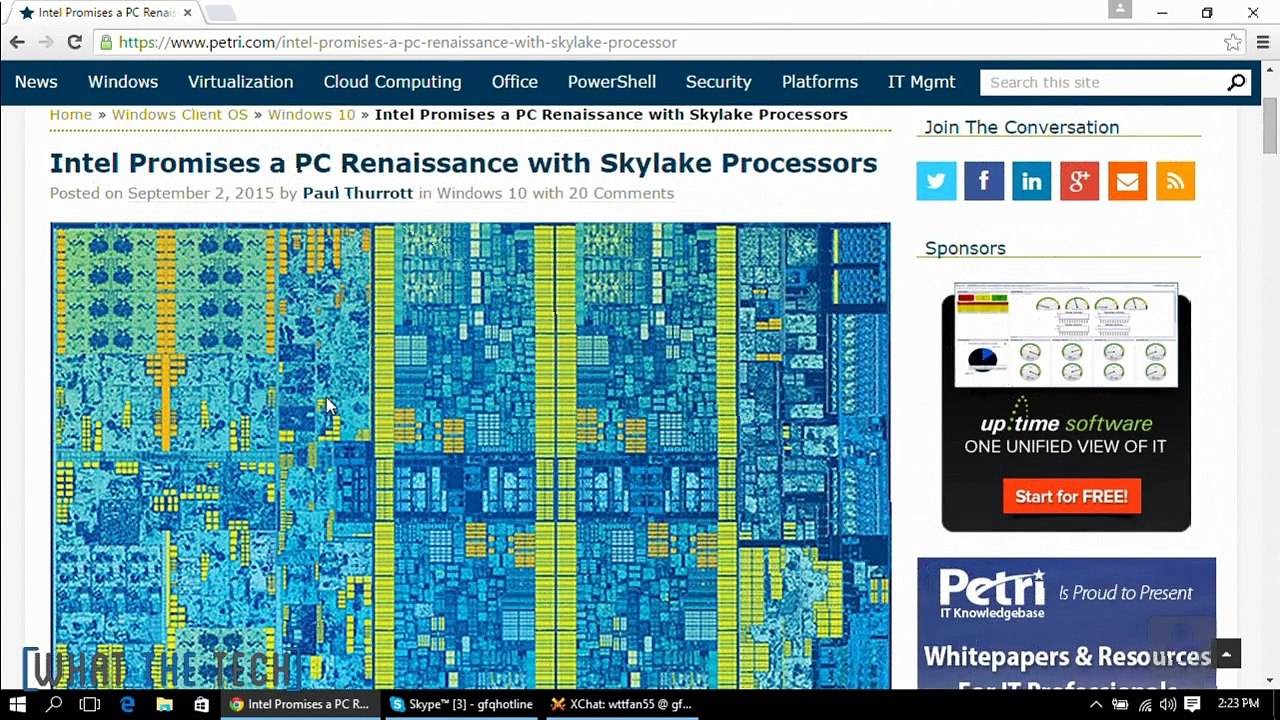Select Chrome Intel Promises taskbar button

pyautogui.click(x=300, y=704)
